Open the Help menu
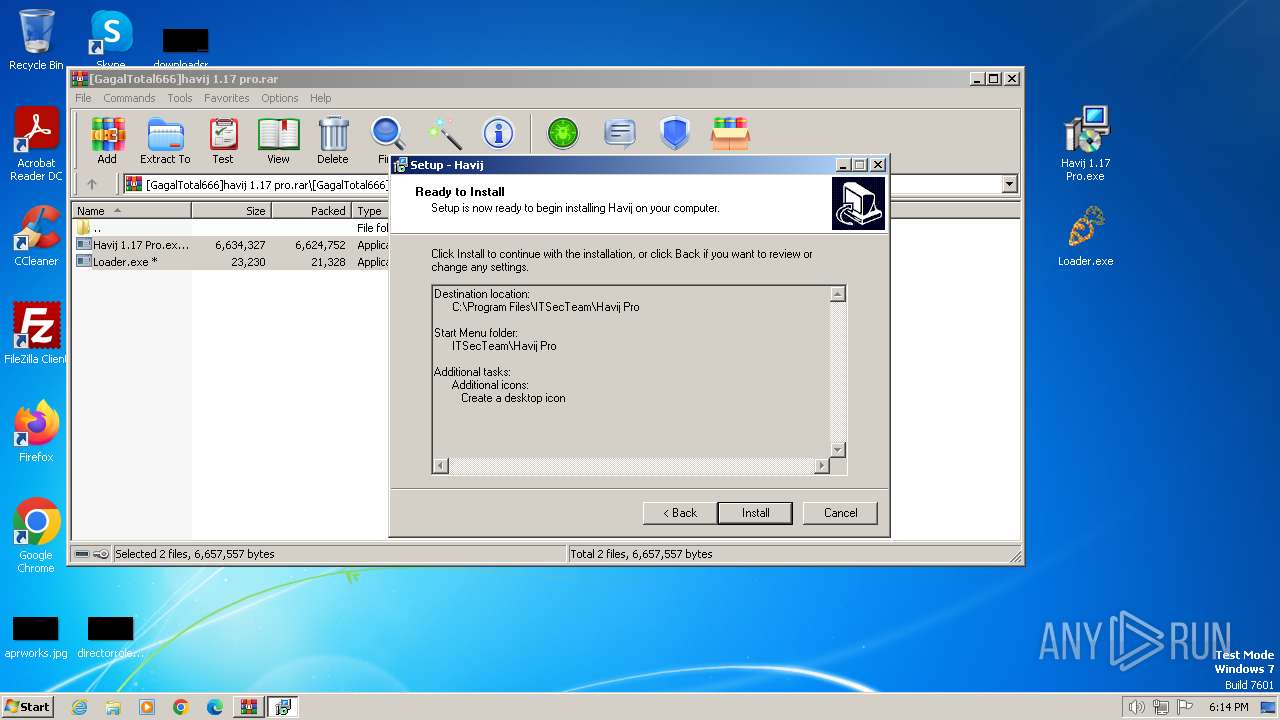Image resolution: width=1280 pixels, height=720 pixels. pos(320,98)
